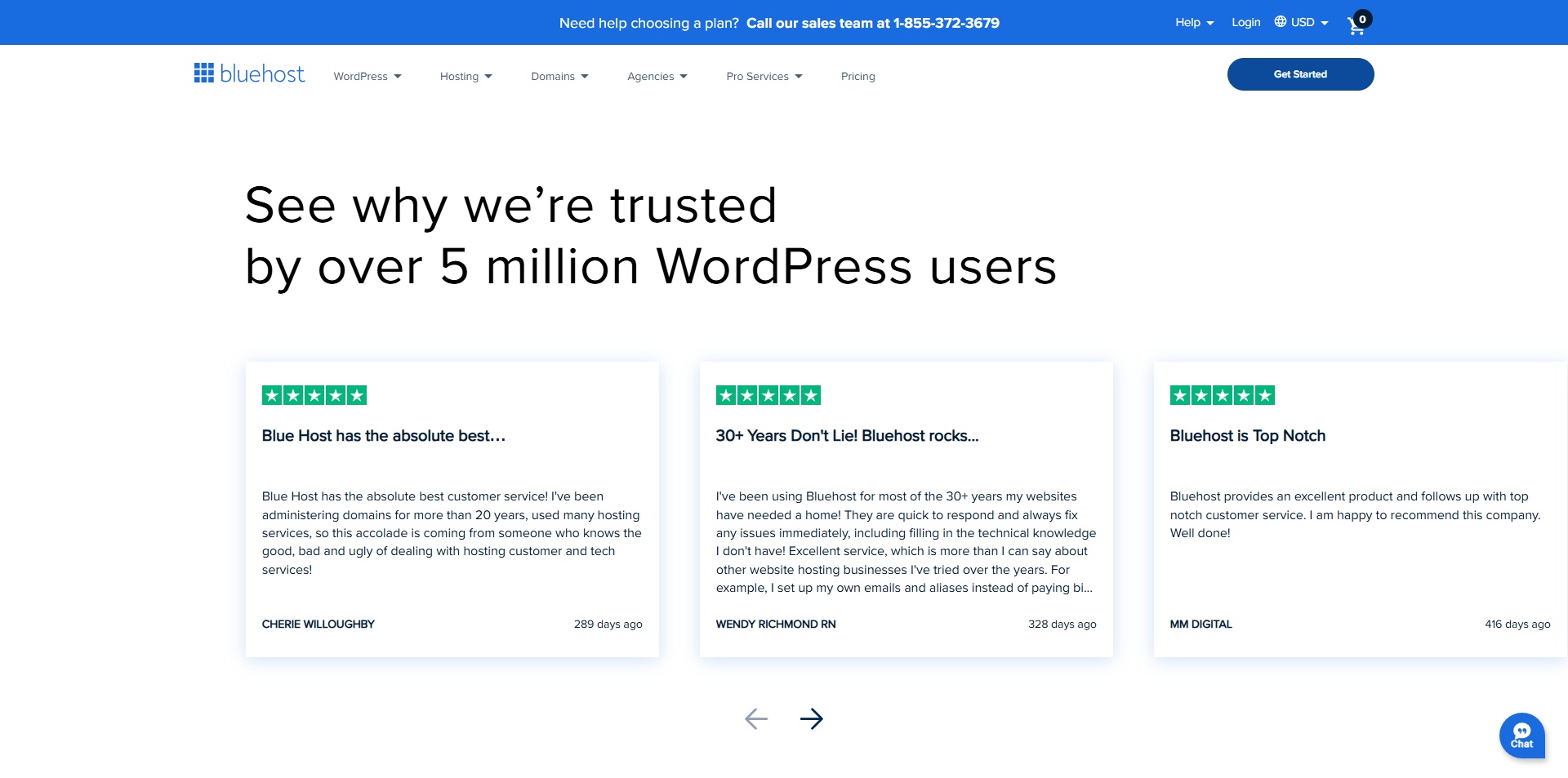This screenshot has height=778, width=1568.
Task: Advance to next review with right arrow
Action: pos(812,719)
